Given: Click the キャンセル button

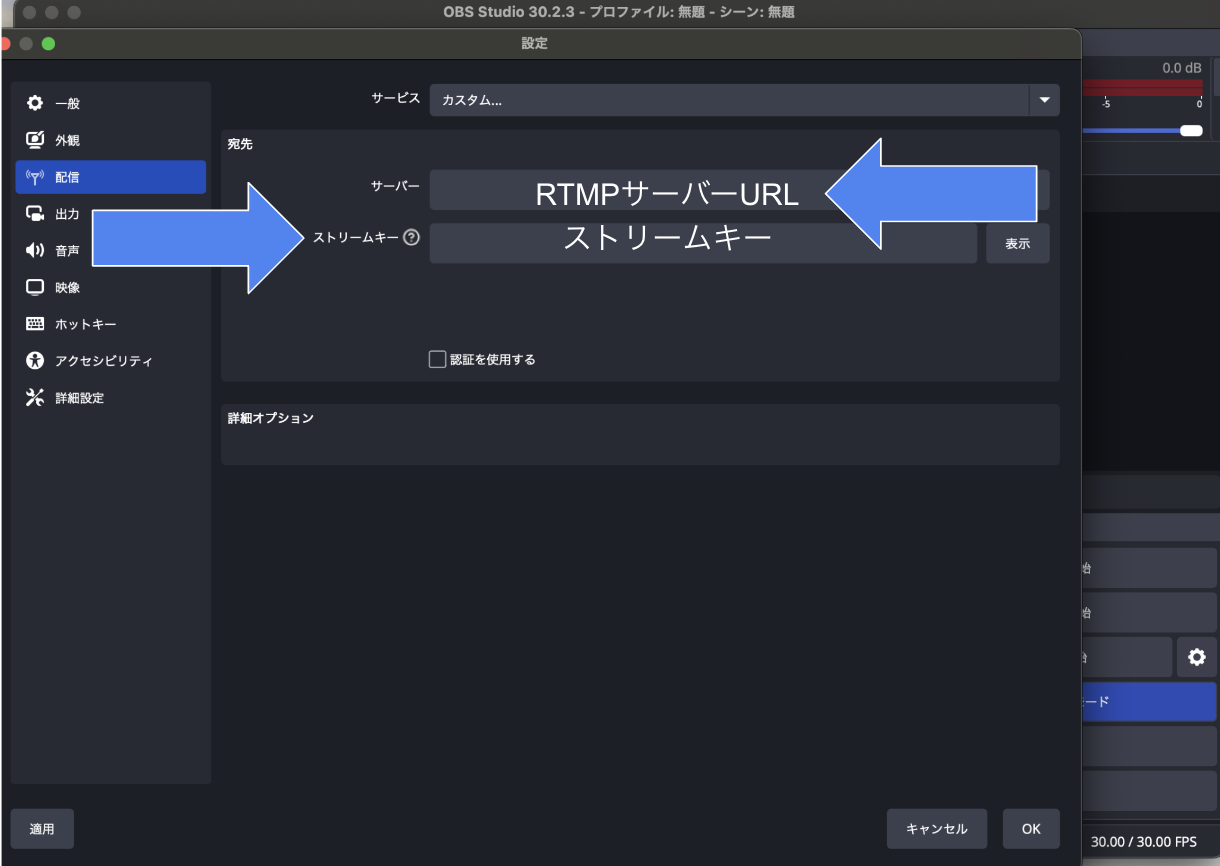Looking at the screenshot, I should coord(936,829).
